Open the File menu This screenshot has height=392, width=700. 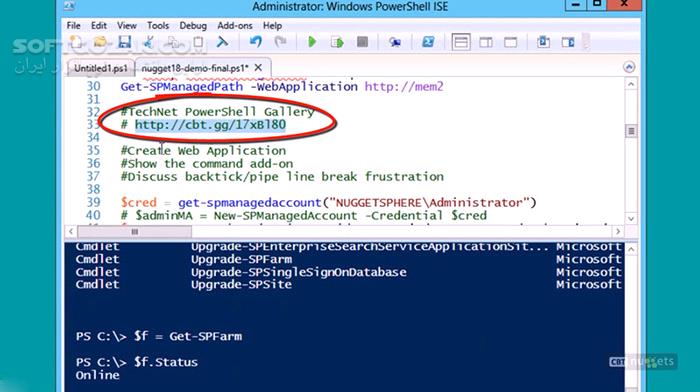point(73,25)
